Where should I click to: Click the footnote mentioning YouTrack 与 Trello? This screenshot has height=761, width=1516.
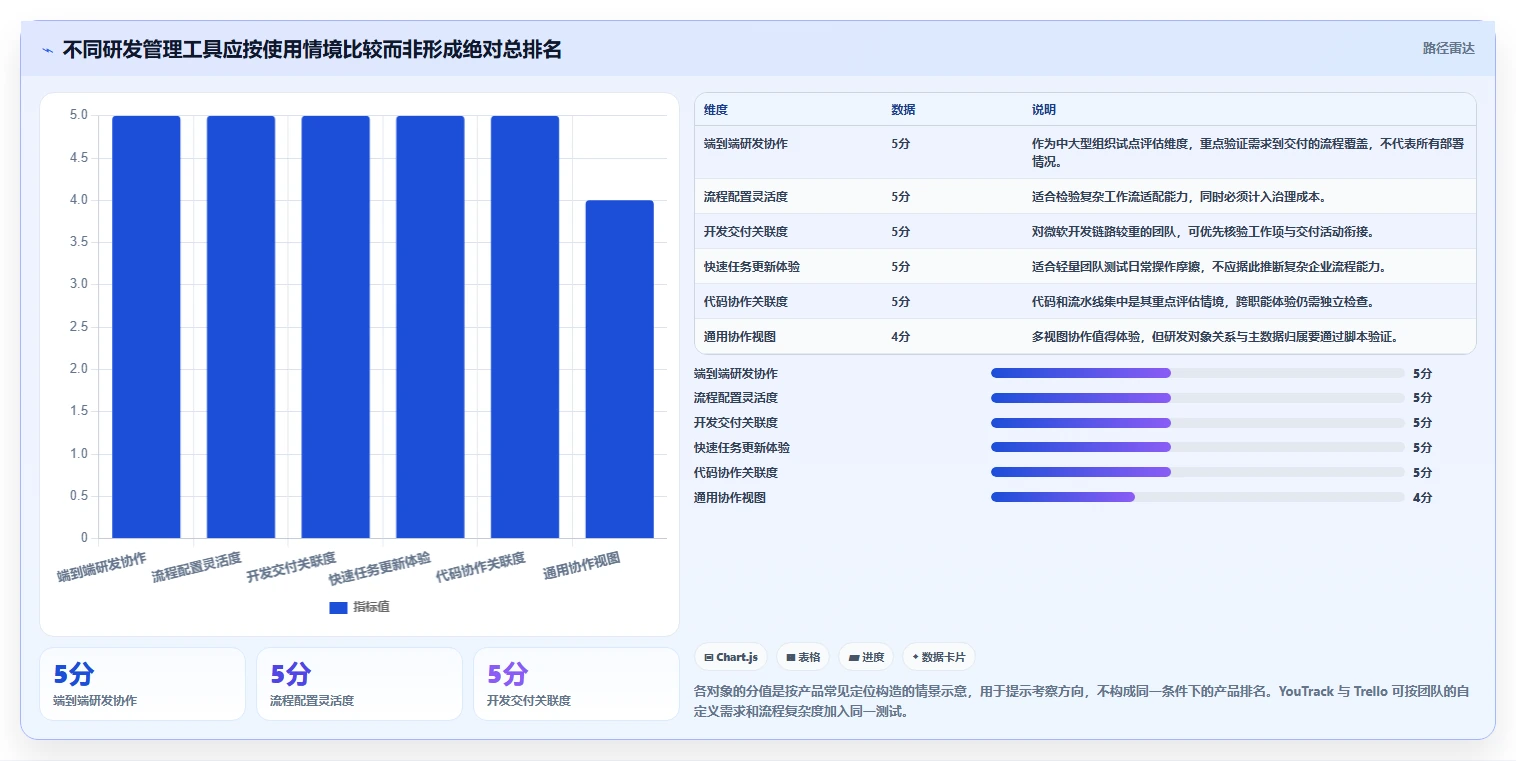1081,702
